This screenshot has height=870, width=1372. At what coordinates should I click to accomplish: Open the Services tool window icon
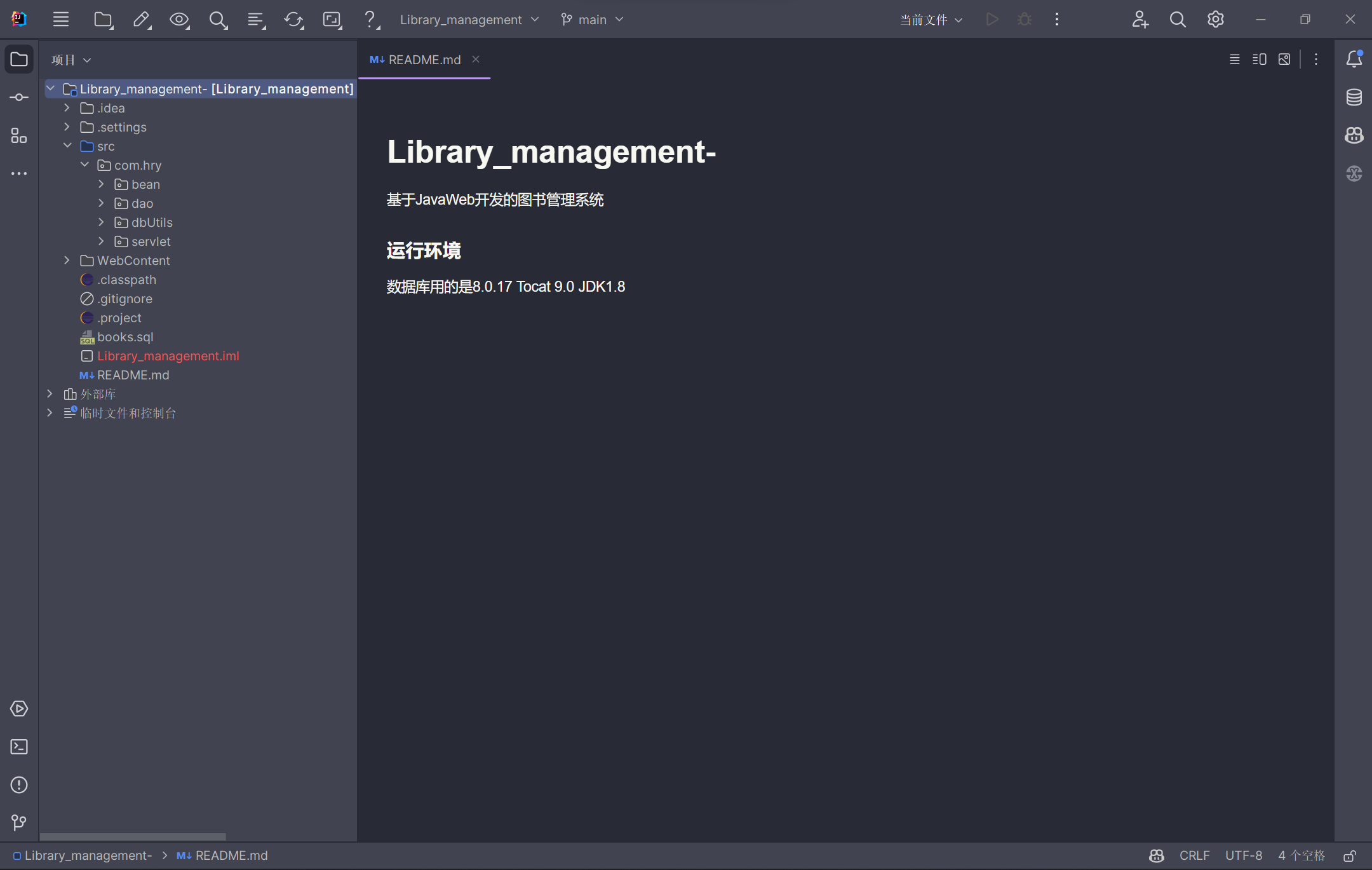[x=19, y=709]
